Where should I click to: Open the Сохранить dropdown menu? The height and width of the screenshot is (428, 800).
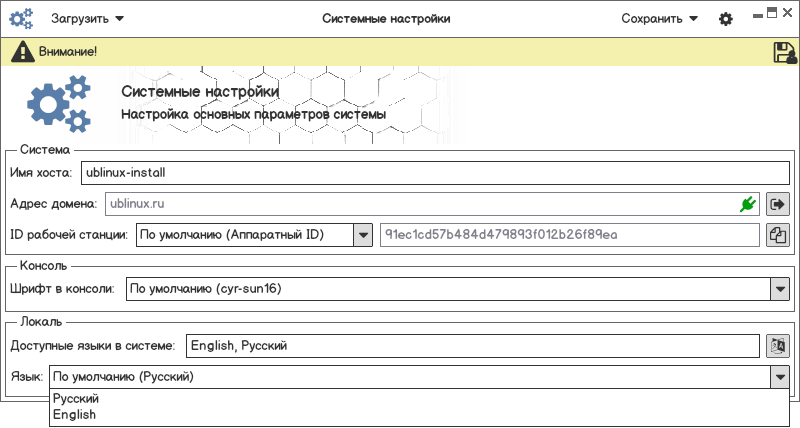pyautogui.click(x=659, y=19)
